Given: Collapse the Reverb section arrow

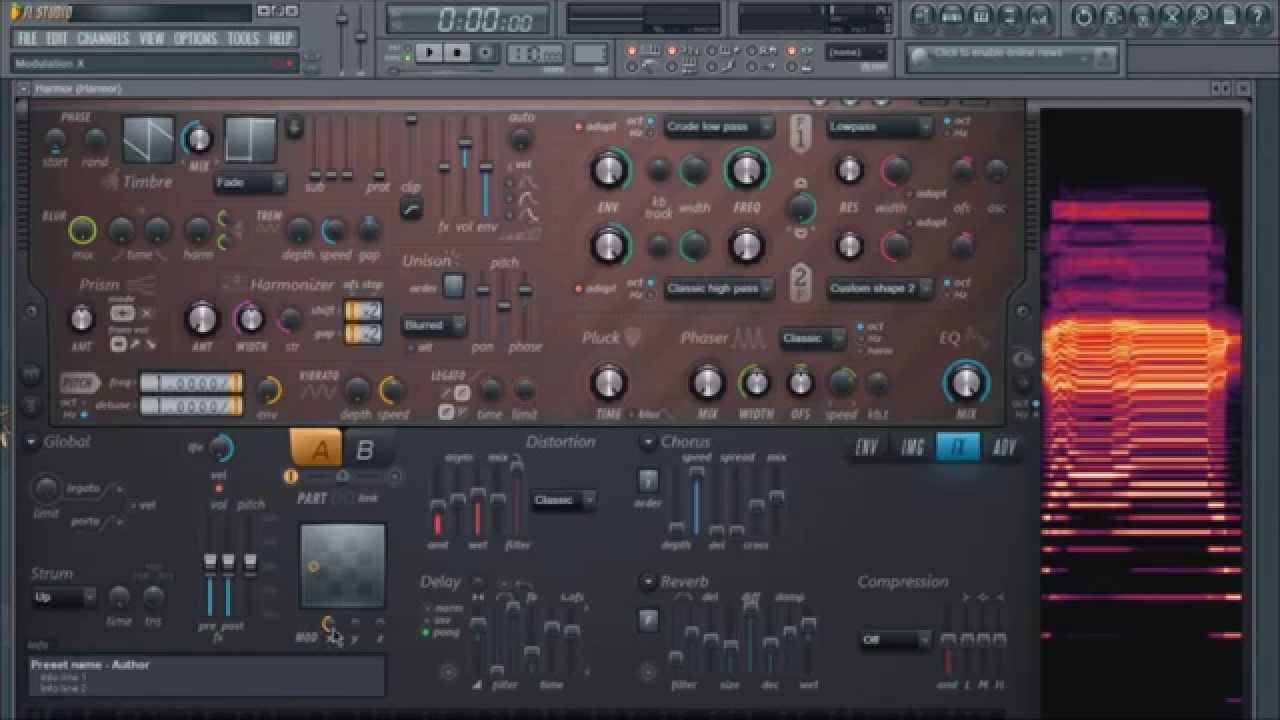Looking at the screenshot, I should 648,581.
